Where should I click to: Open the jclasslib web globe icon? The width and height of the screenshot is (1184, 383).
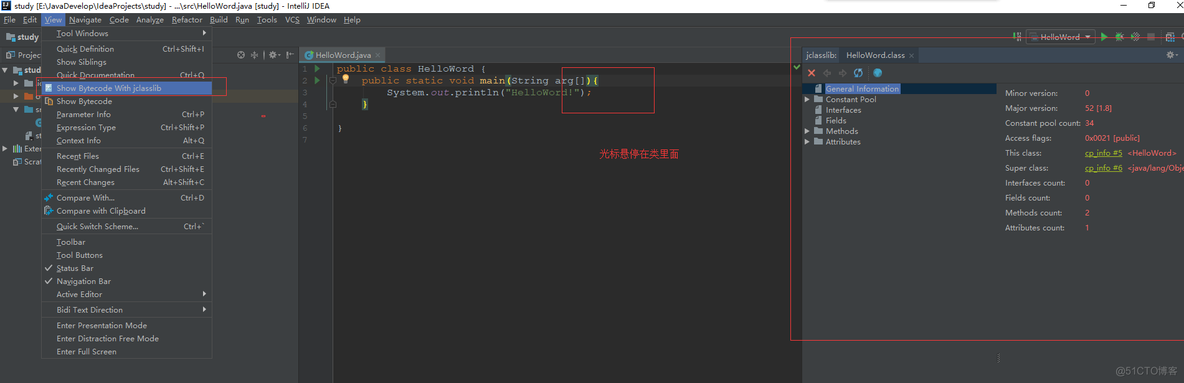(x=877, y=73)
